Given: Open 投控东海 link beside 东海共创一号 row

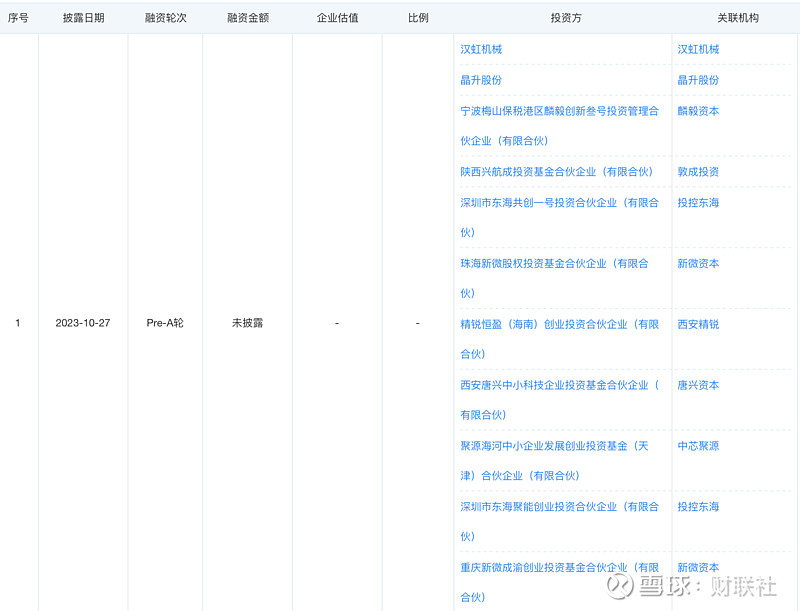Looking at the screenshot, I should tap(698, 202).
